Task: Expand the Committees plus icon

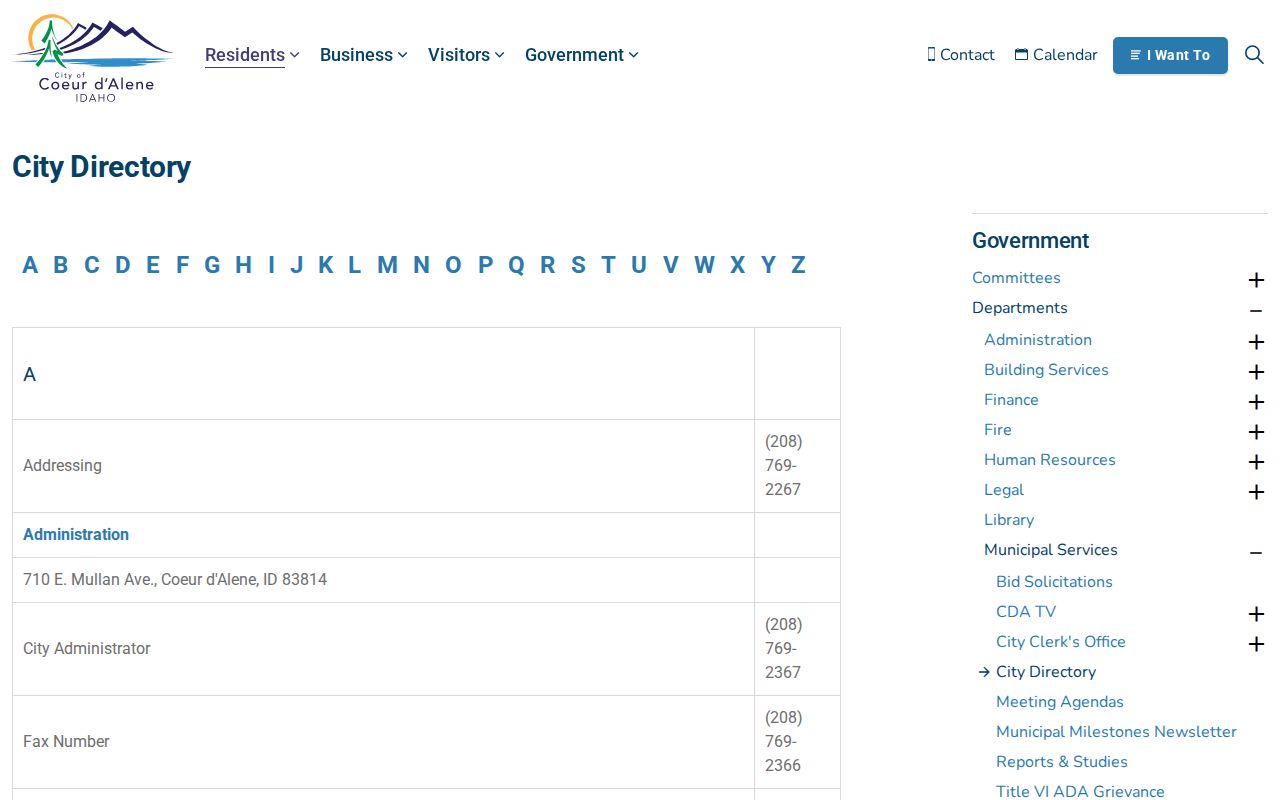Action: click(1256, 280)
